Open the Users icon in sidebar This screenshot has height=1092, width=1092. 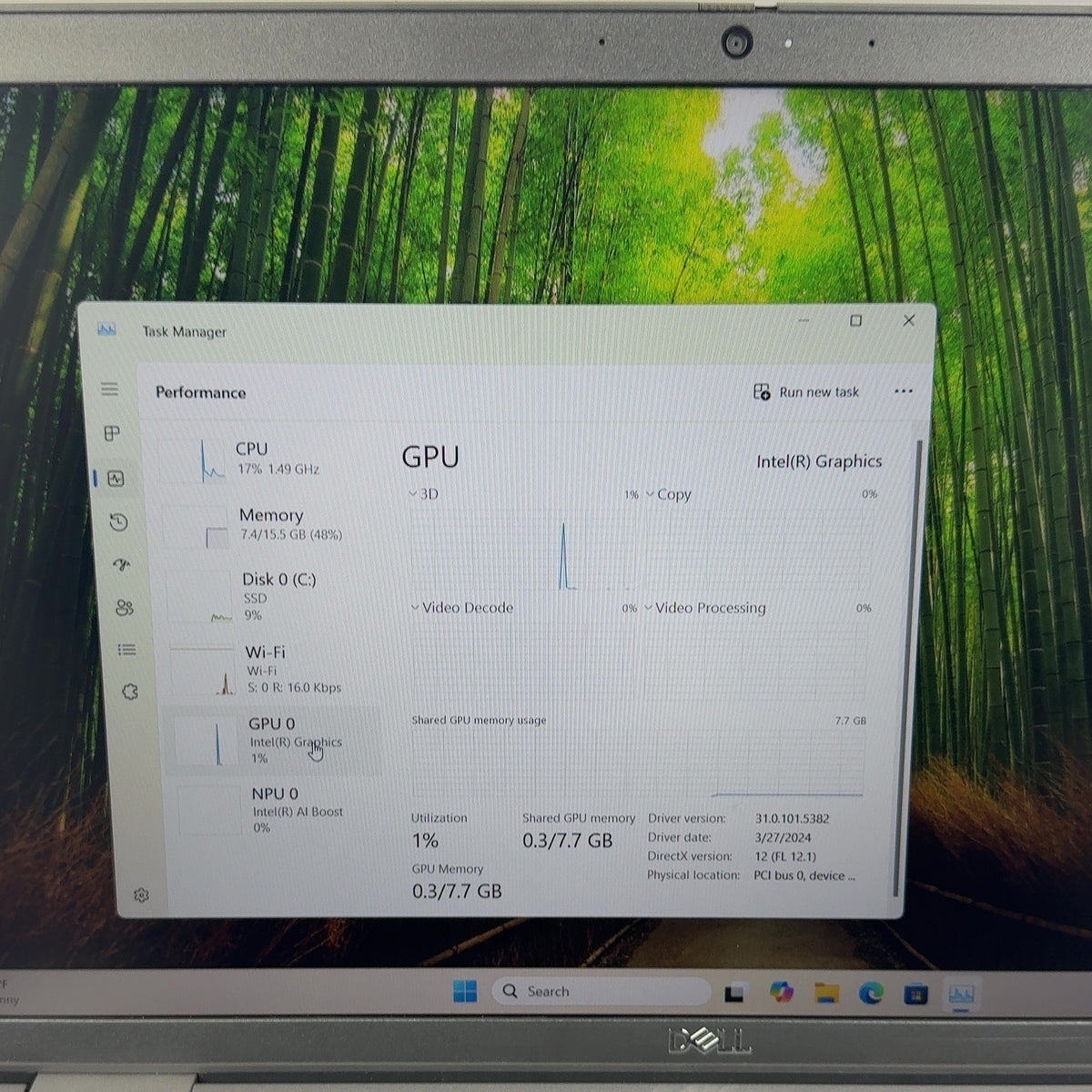point(125,608)
